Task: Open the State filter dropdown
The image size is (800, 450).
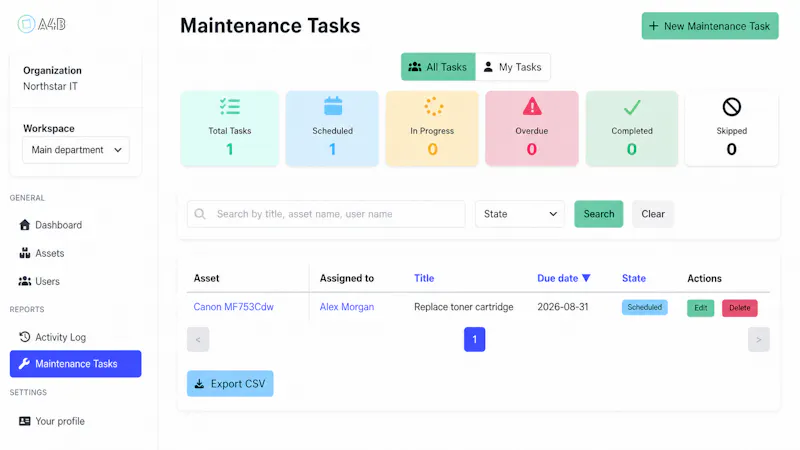Action: click(520, 214)
